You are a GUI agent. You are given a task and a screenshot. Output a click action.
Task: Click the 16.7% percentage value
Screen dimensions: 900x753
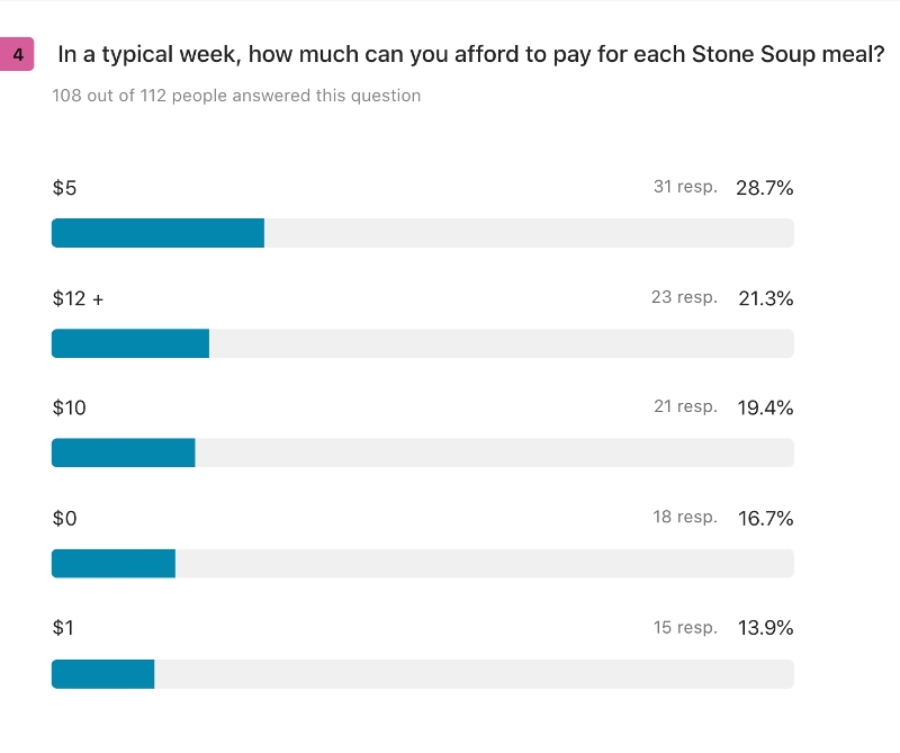pyautogui.click(x=766, y=518)
